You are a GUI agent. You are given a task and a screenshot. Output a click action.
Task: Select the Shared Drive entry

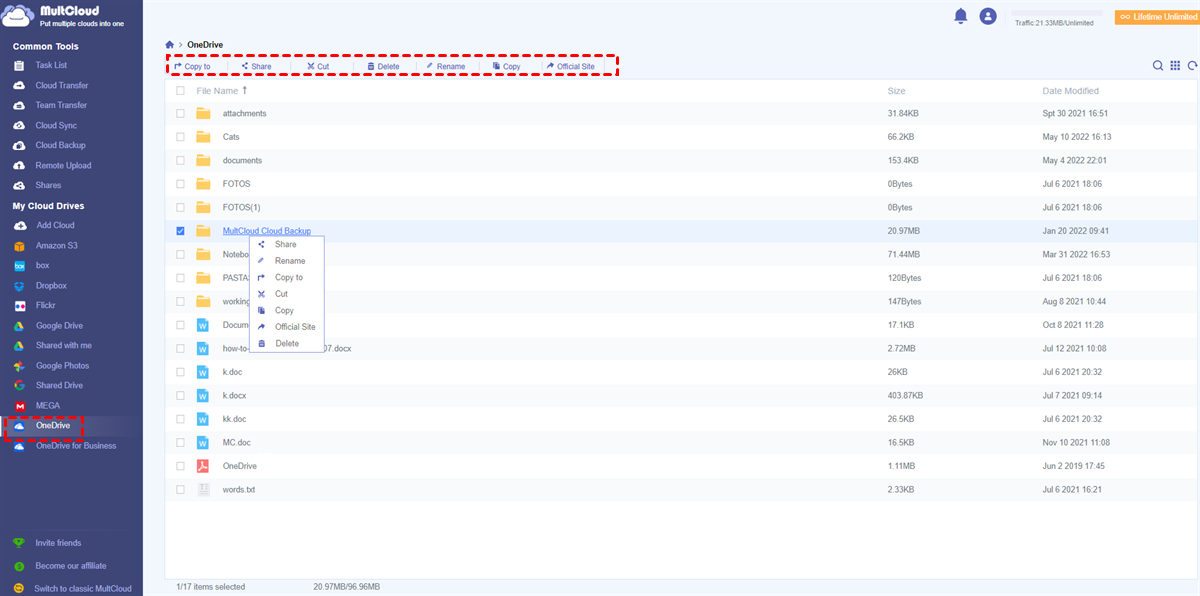pos(59,385)
